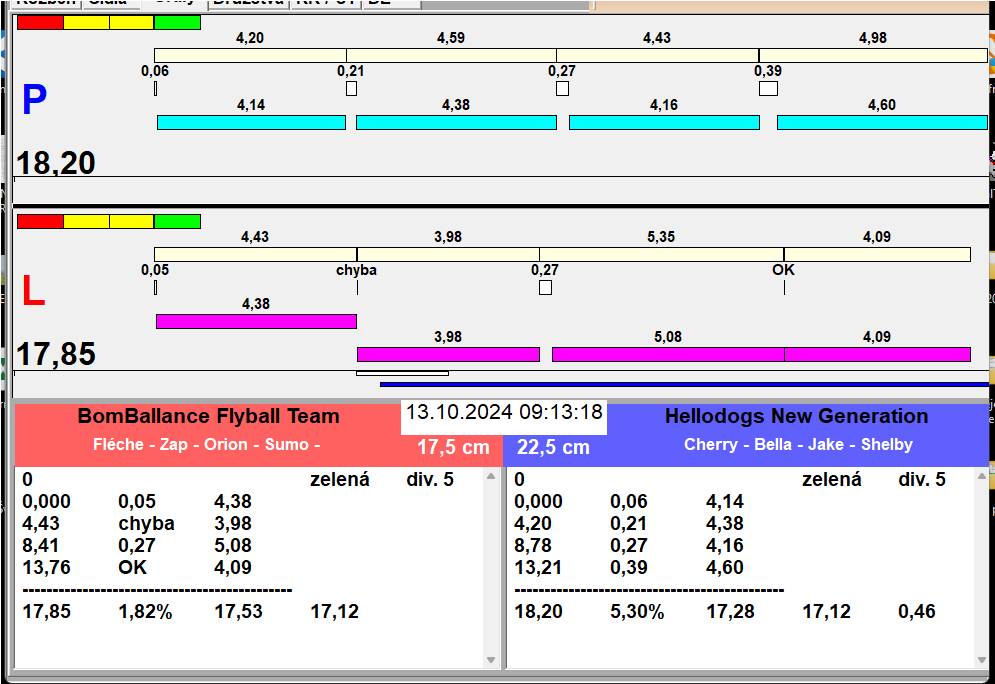
Task: Click lane L pass marker box under 0,27
Action: click(x=545, y=287)
